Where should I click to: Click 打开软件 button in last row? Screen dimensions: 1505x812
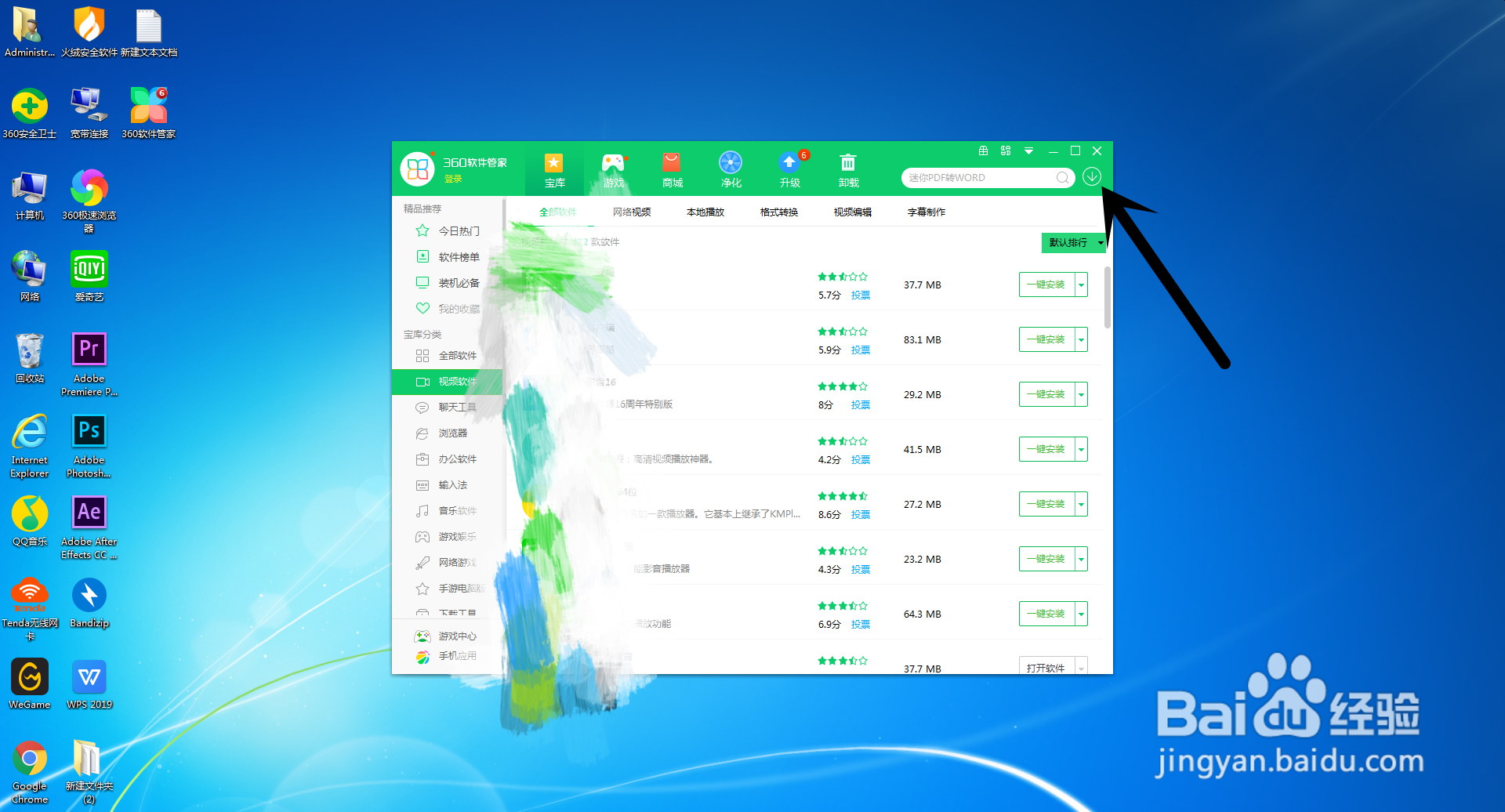tap(1047, 667)
